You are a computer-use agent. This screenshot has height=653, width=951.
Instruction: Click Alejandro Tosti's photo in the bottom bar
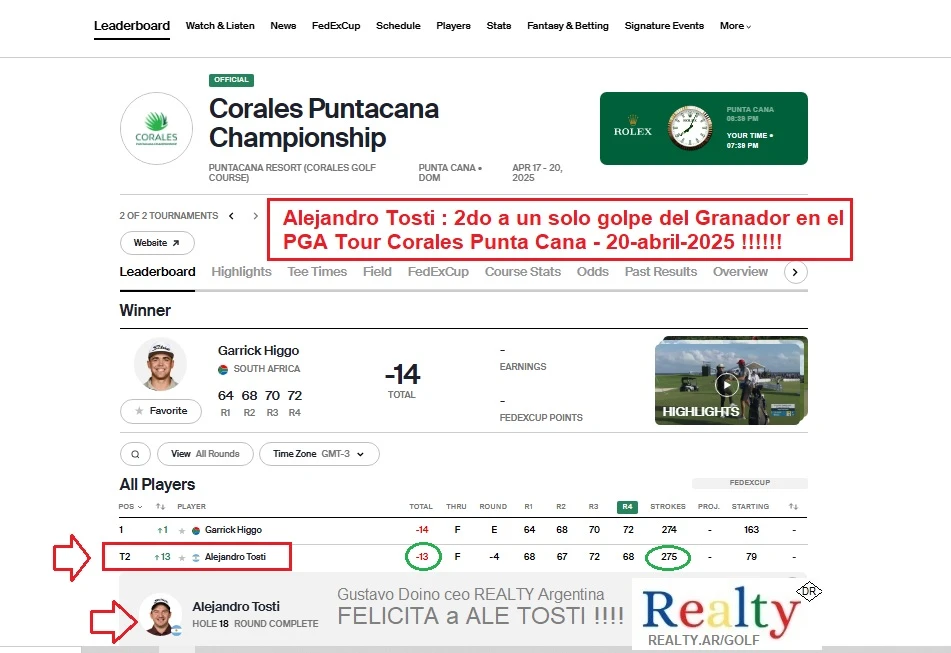[160, 614]
